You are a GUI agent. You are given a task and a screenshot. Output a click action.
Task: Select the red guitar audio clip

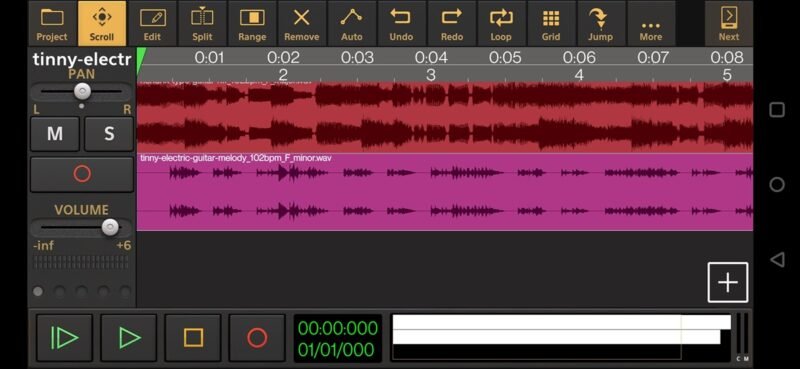point(445,116)
